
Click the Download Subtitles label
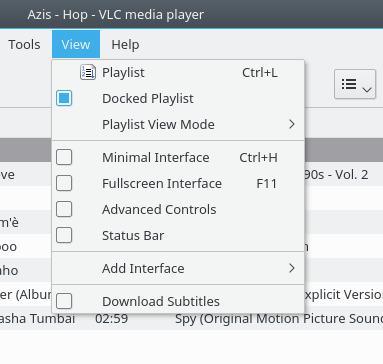coord(161,301)
